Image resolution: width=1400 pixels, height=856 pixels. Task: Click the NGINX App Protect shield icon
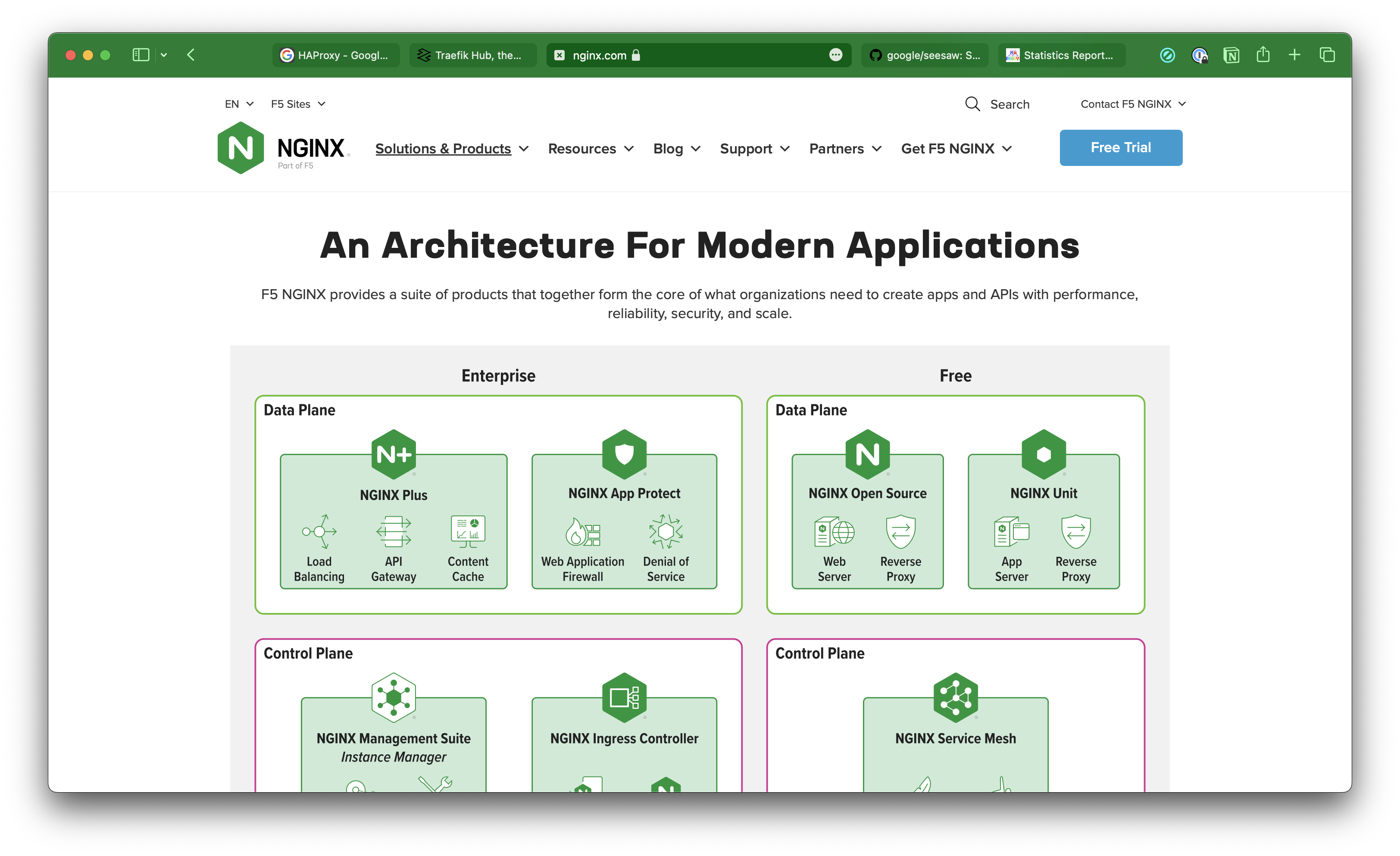[x=625, y=454]
